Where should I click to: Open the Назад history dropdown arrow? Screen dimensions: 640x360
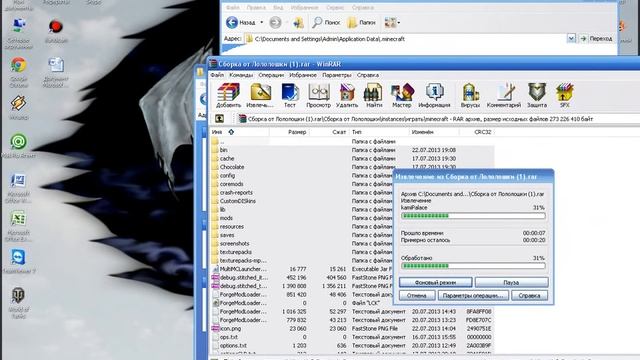pos(262,22)
